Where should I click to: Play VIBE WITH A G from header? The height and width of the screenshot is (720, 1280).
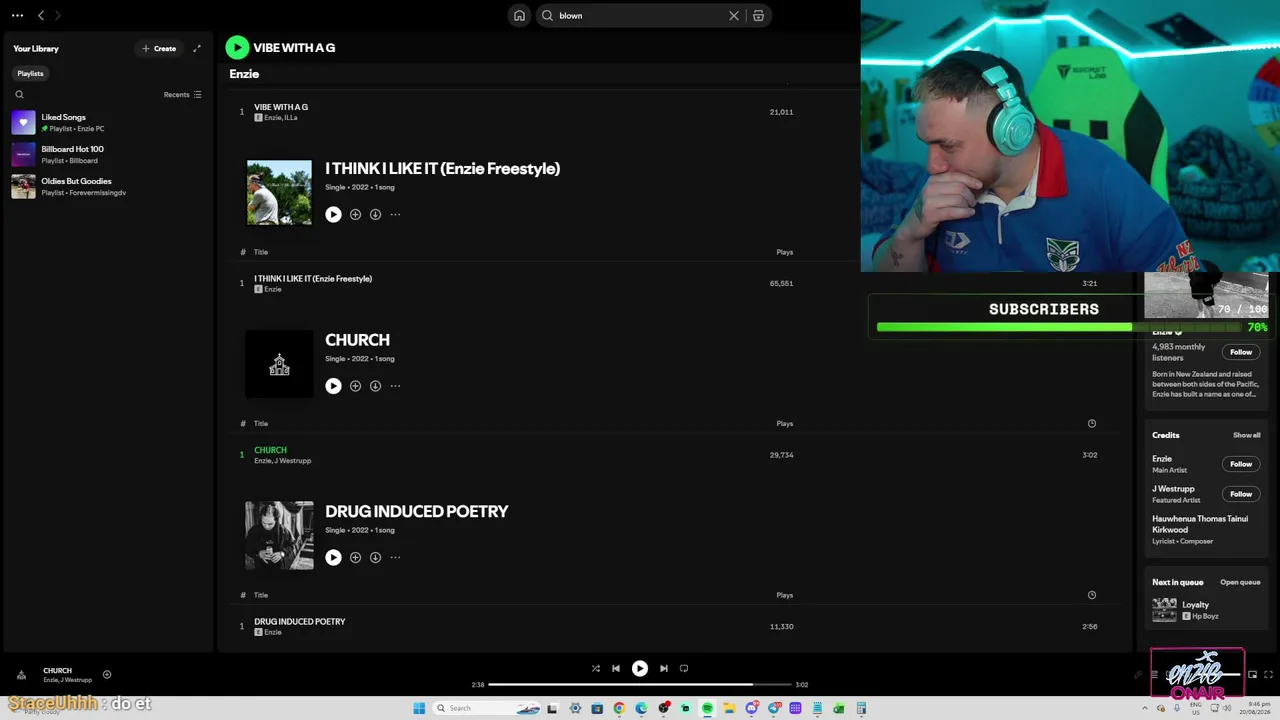pos(237,47)
